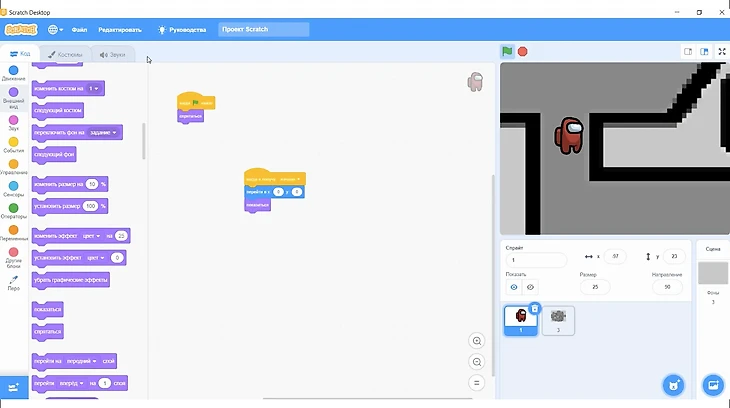Image resolution: width=730 pixels, height=408 pixels.
Task: Open message dropdown in когда я получу block
Action: click(290, 179)
